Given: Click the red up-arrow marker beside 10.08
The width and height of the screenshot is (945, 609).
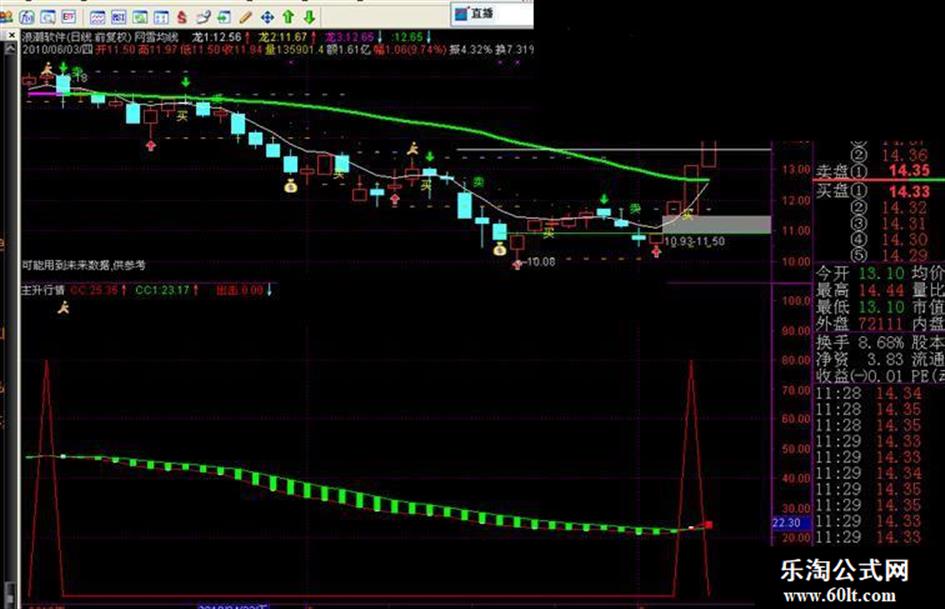Looking at the screenshot, I should click(516, 263).
